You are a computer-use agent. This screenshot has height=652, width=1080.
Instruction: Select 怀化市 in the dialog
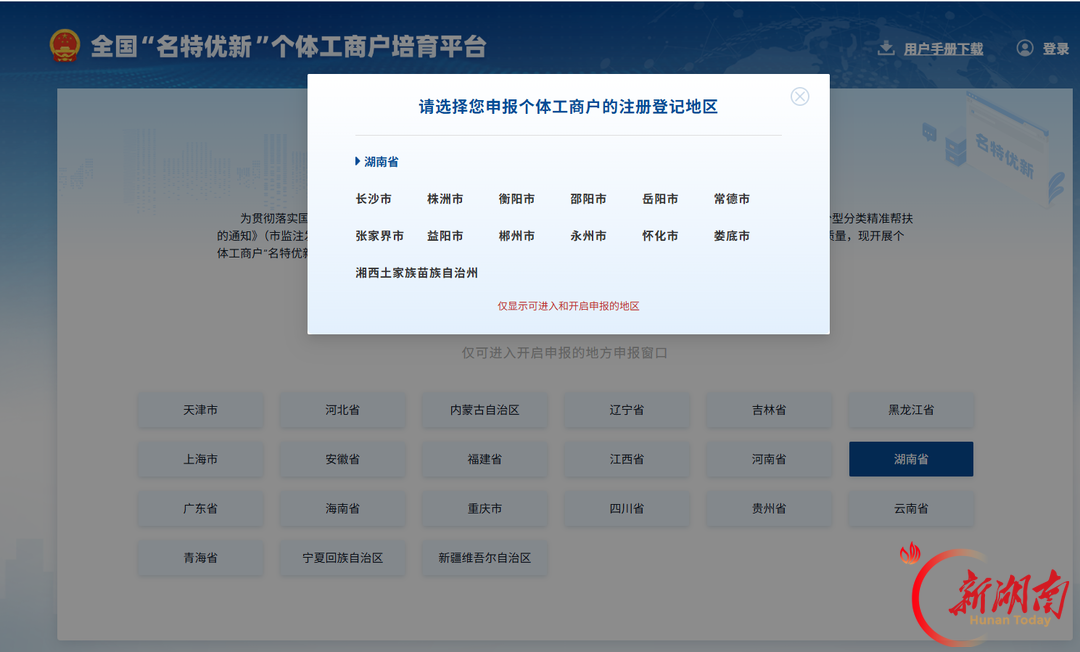click(660, 236)
